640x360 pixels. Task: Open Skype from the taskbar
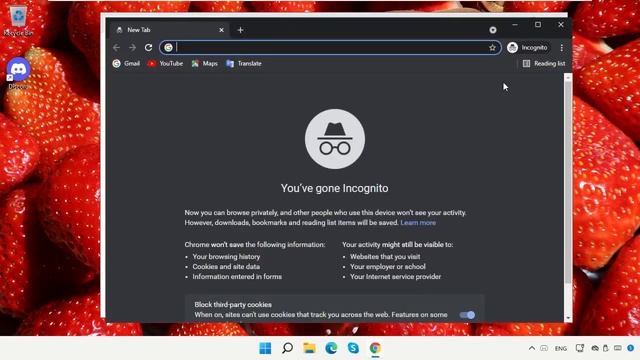pyautogui.click(x=353, y=348)
